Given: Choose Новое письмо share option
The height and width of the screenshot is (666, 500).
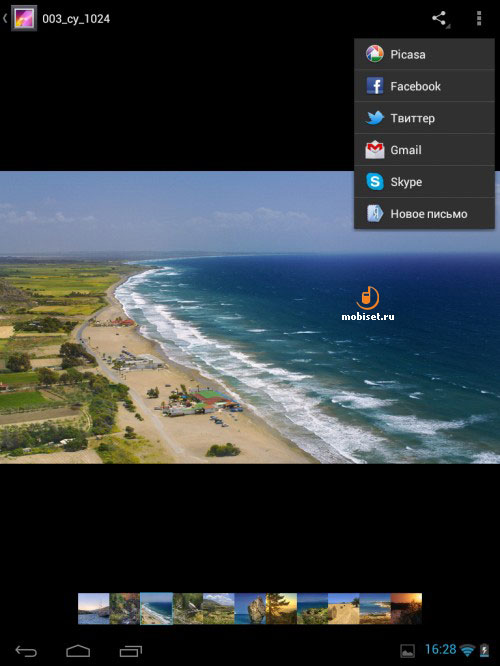Looking at the screenshot, I should click(x=424, y=214).
